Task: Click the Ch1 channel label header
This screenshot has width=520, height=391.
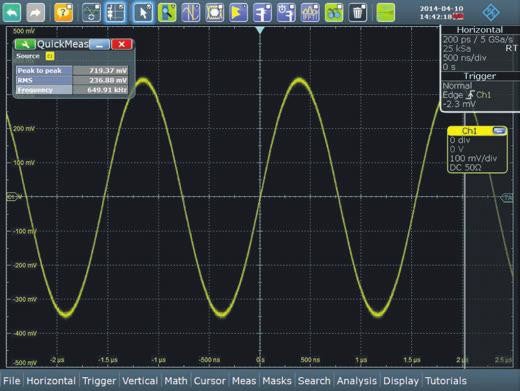Action: coord(469,131)
